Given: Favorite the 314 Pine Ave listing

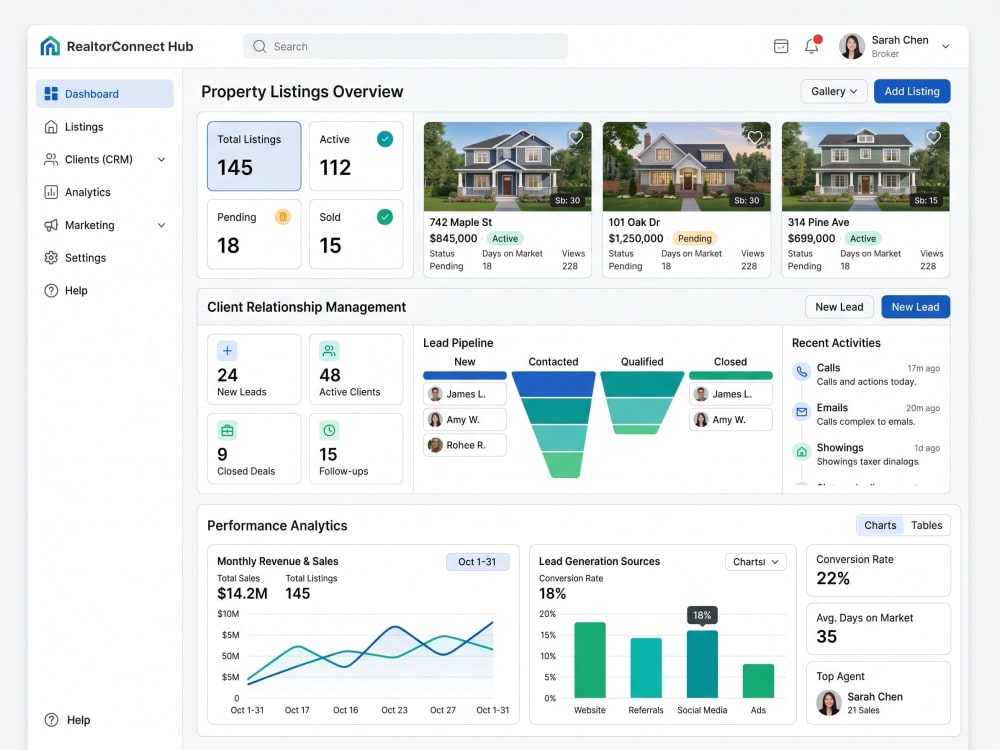Looking at the screenshot, I should [x=934, y=137].
